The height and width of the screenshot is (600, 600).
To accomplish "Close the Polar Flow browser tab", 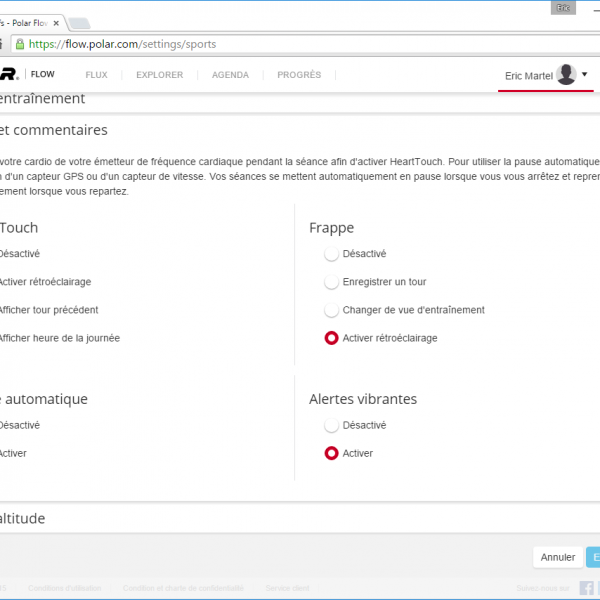I will [x=55, y=22].
